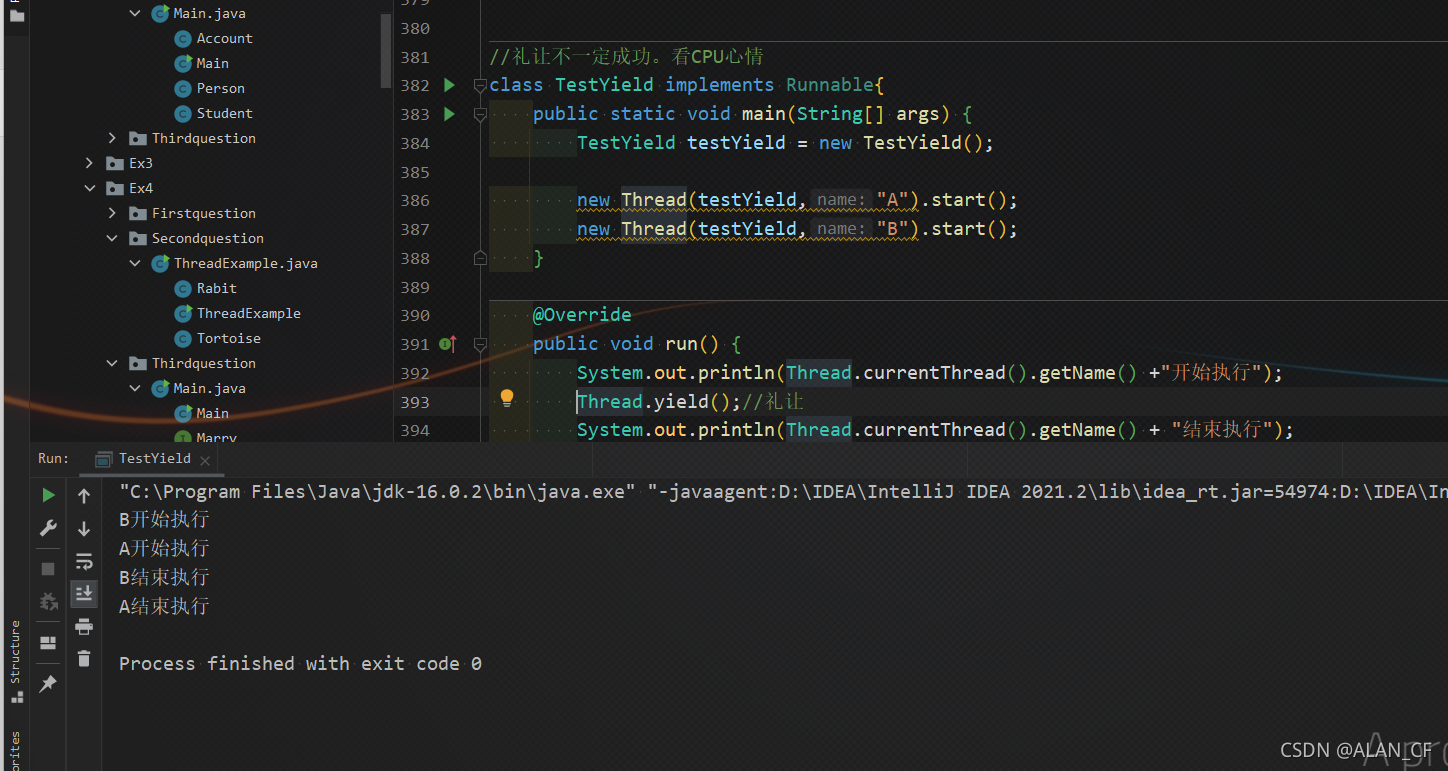Click the "A" string on line 386
Screen dimensions: 1448x771
click(893, 200)
